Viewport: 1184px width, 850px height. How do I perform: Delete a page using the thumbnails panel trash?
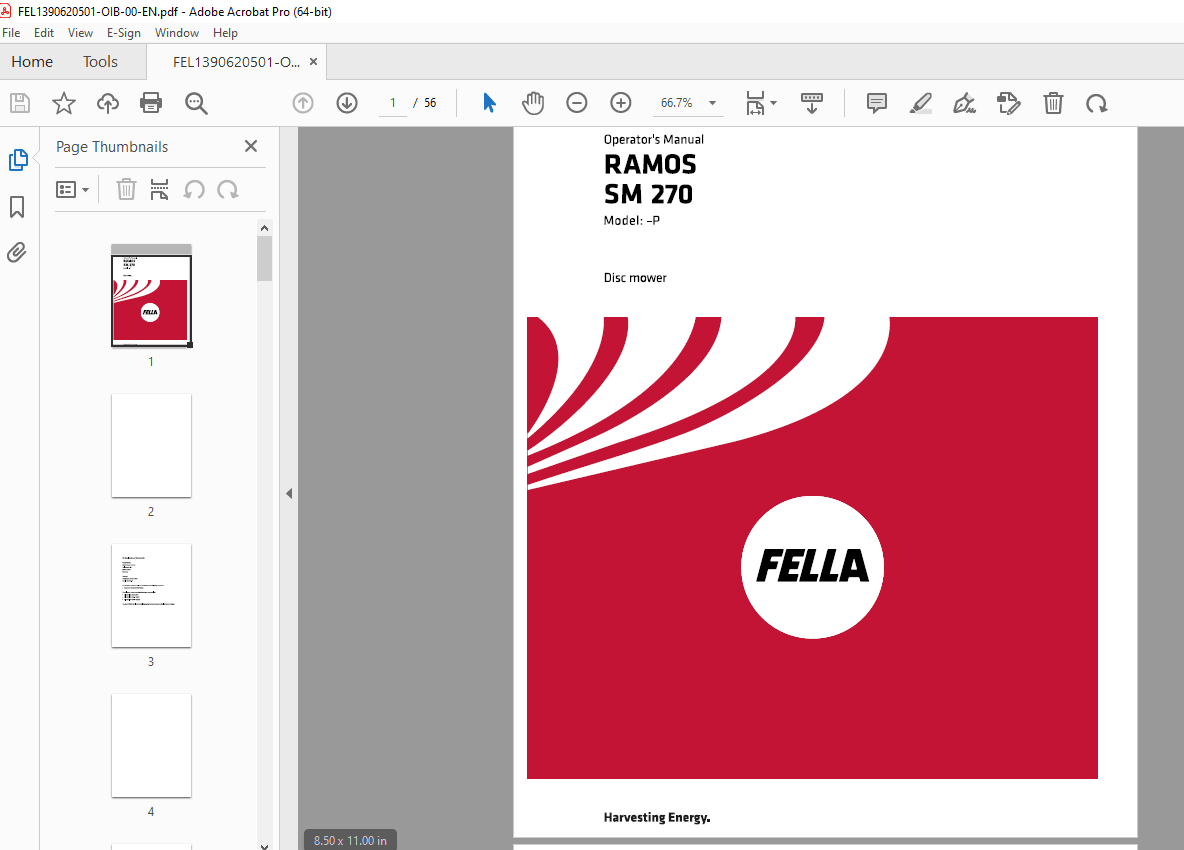coord(126,189)
